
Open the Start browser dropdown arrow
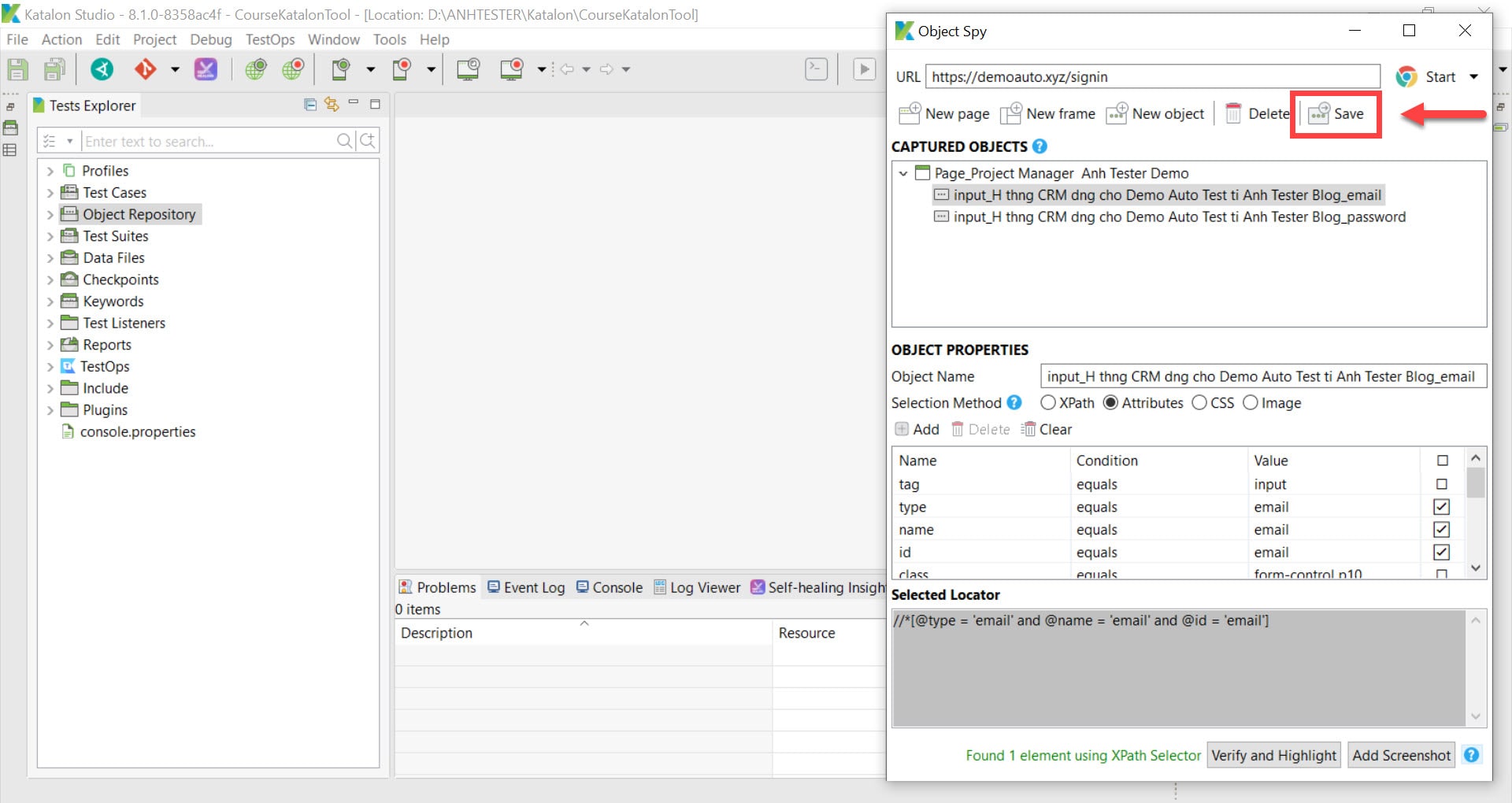[1473, 76]
